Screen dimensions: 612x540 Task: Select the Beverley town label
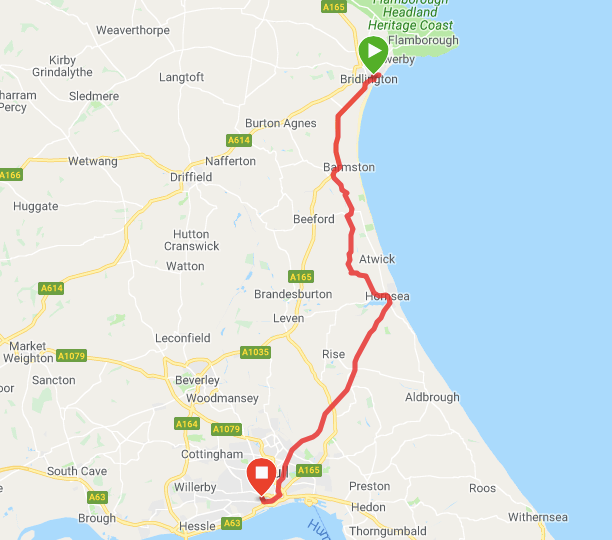(197, 380)
